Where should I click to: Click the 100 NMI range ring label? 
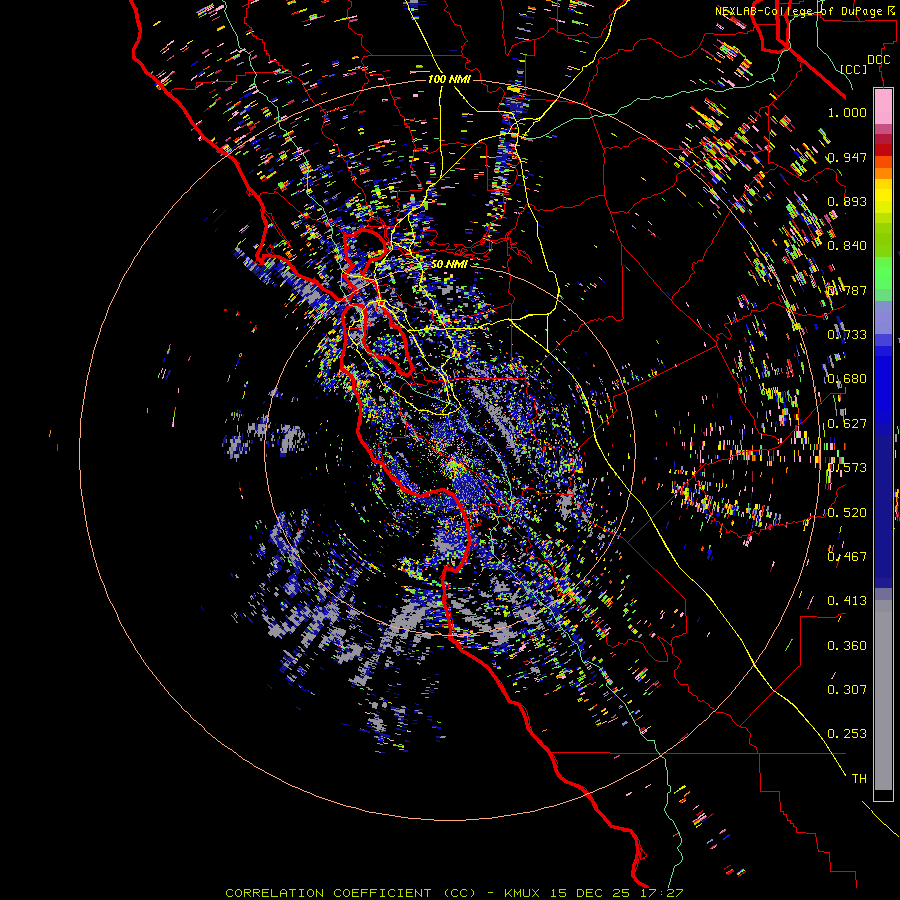tap(449, 79)
